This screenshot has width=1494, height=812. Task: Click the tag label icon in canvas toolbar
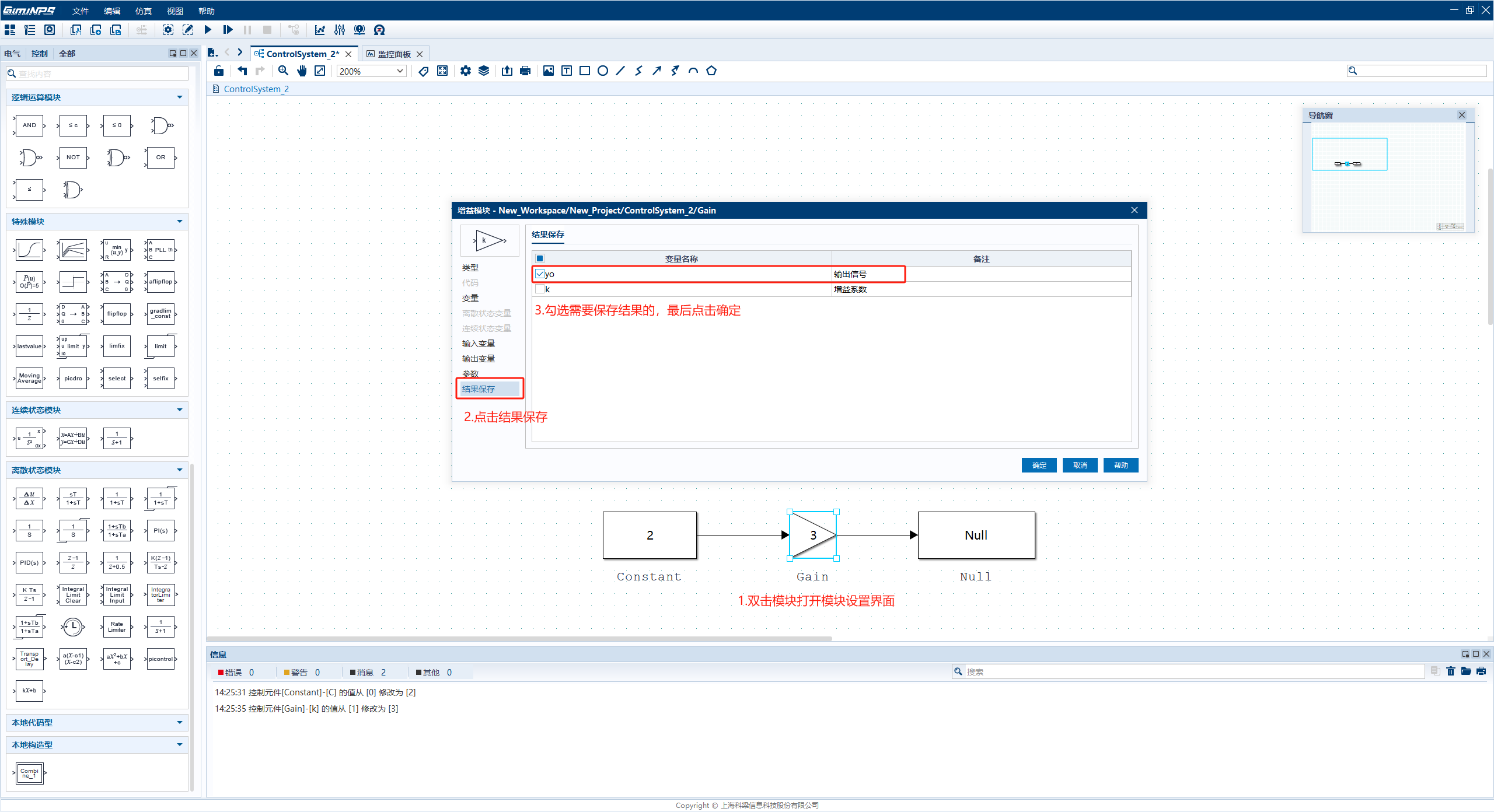click(x=424, y=71)
